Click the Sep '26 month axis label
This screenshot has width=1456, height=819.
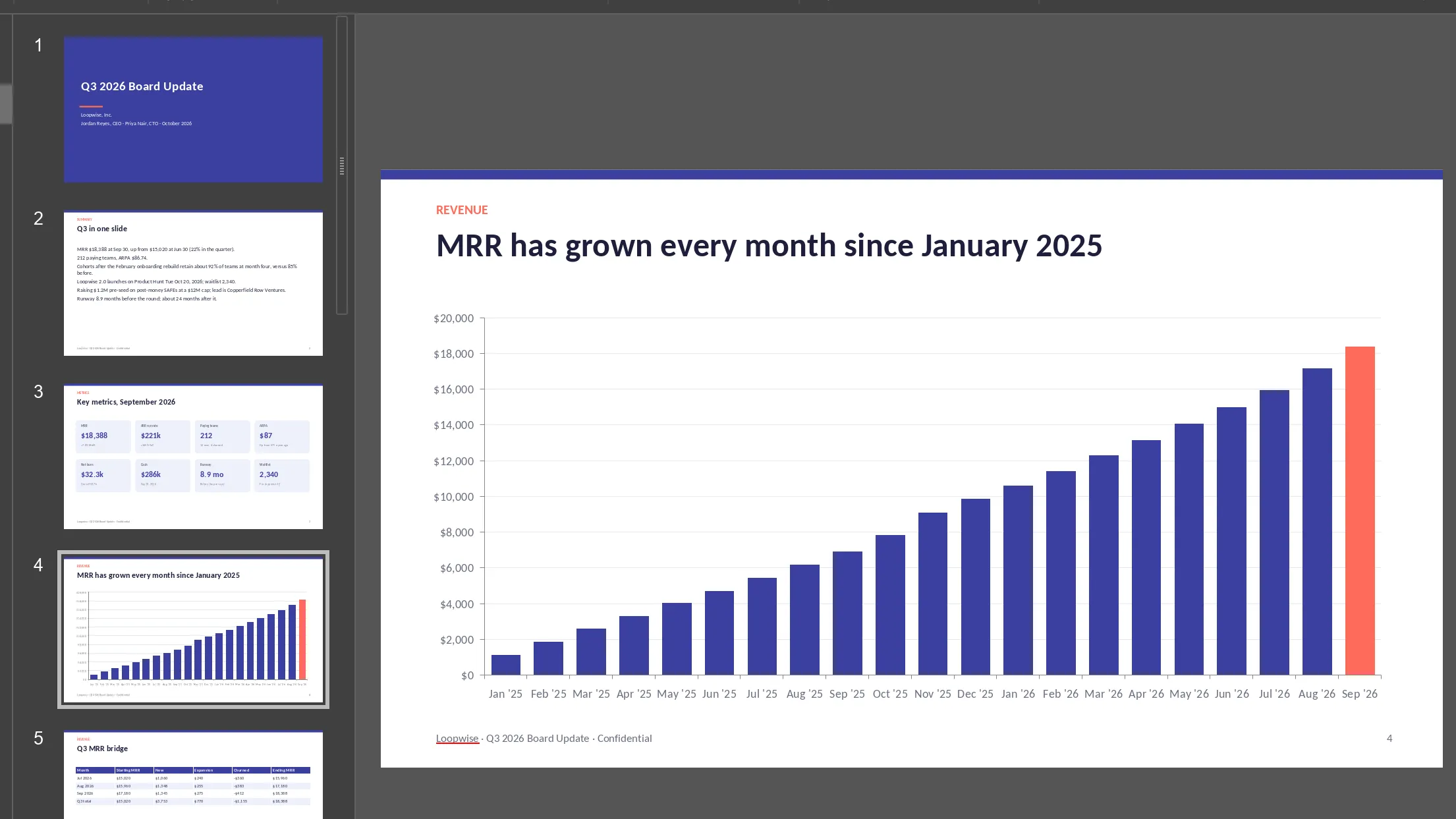1360,694
